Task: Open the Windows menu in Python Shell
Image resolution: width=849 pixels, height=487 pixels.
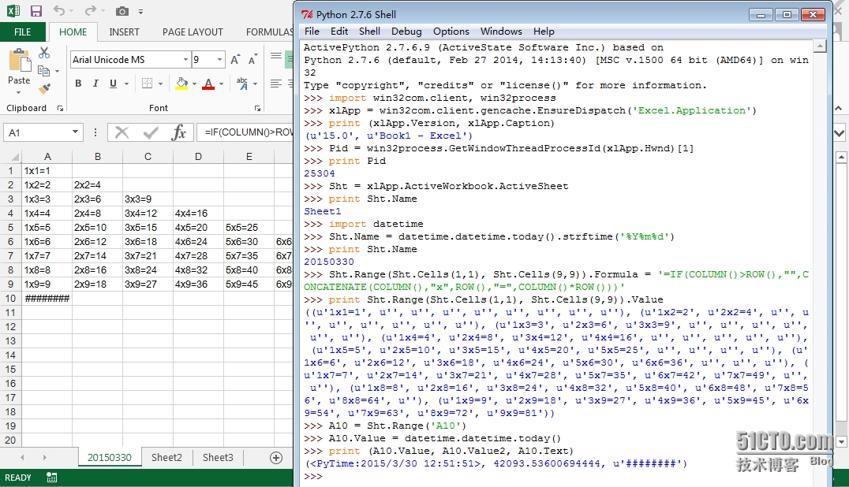Action: (x=501, y=31)
